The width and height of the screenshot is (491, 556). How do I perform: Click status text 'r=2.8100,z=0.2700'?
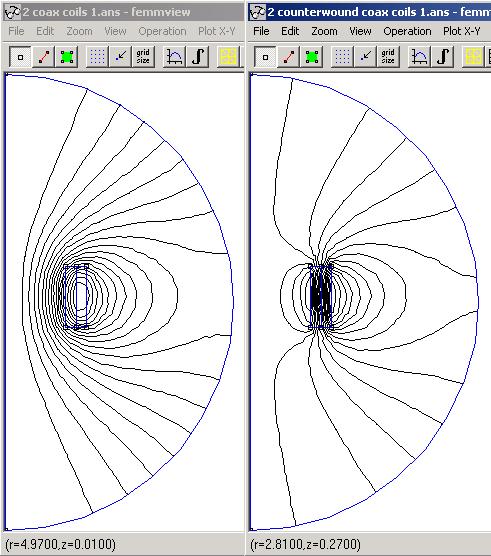coord(305,544)
